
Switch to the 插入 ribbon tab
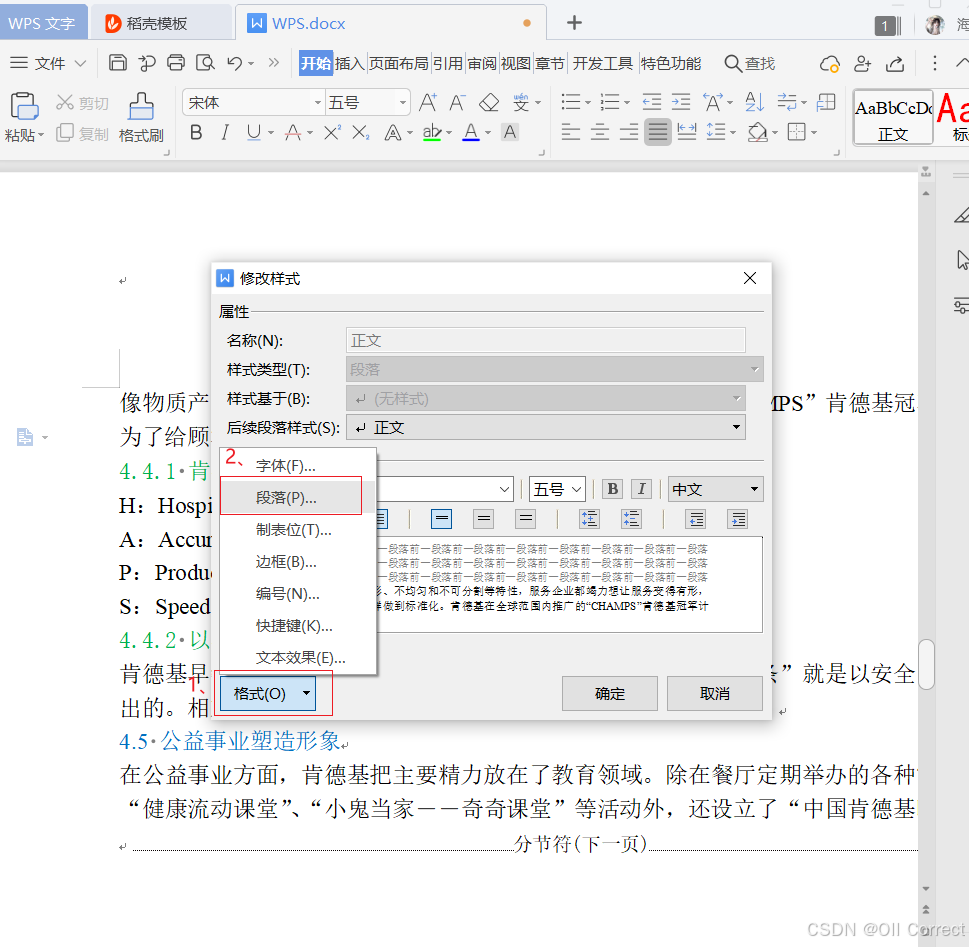coord(350,63)
